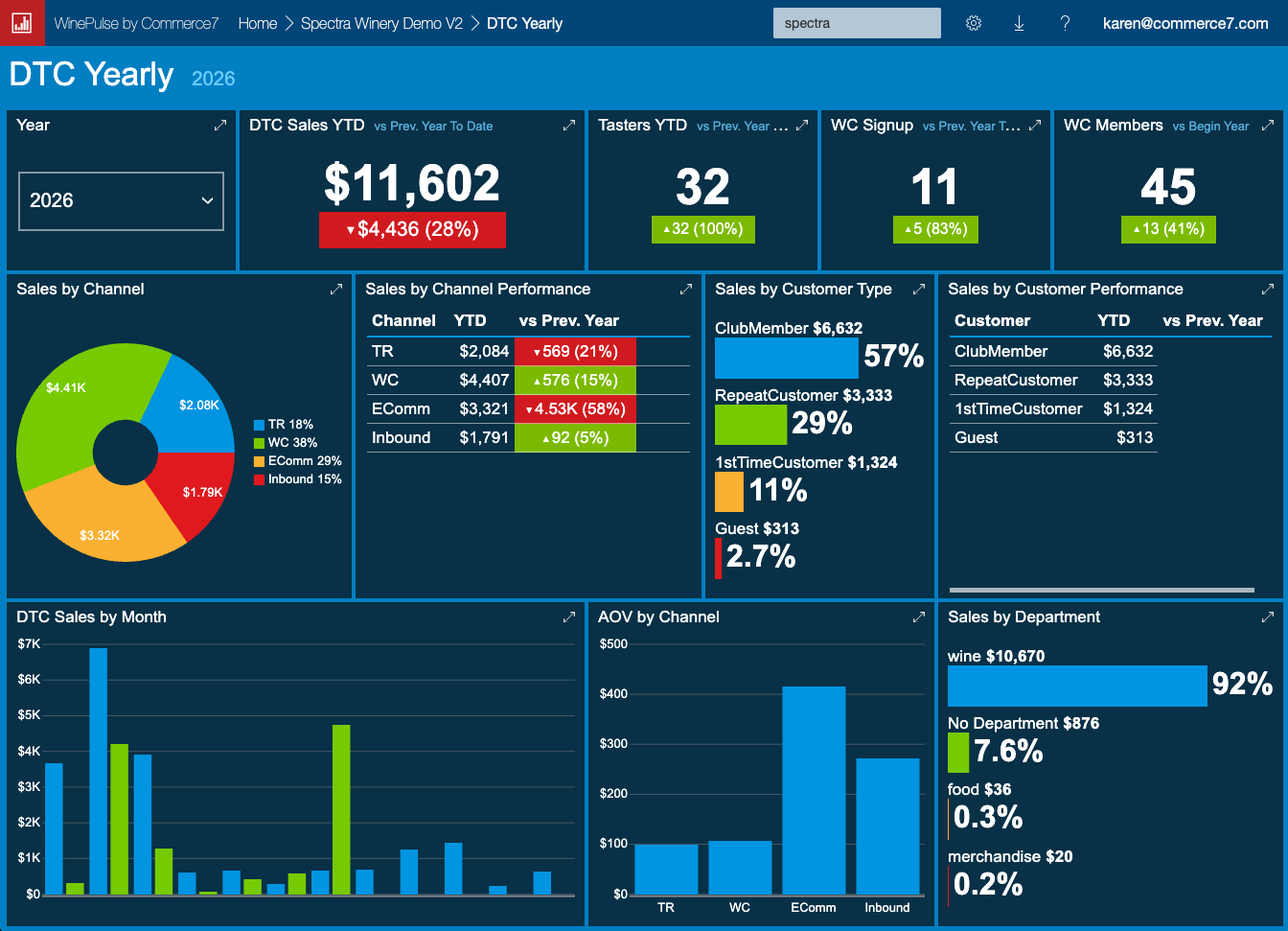Open the Year 2026 dropdown
The height and width of the screenshot is (931, 1288).
click(121, 200)
